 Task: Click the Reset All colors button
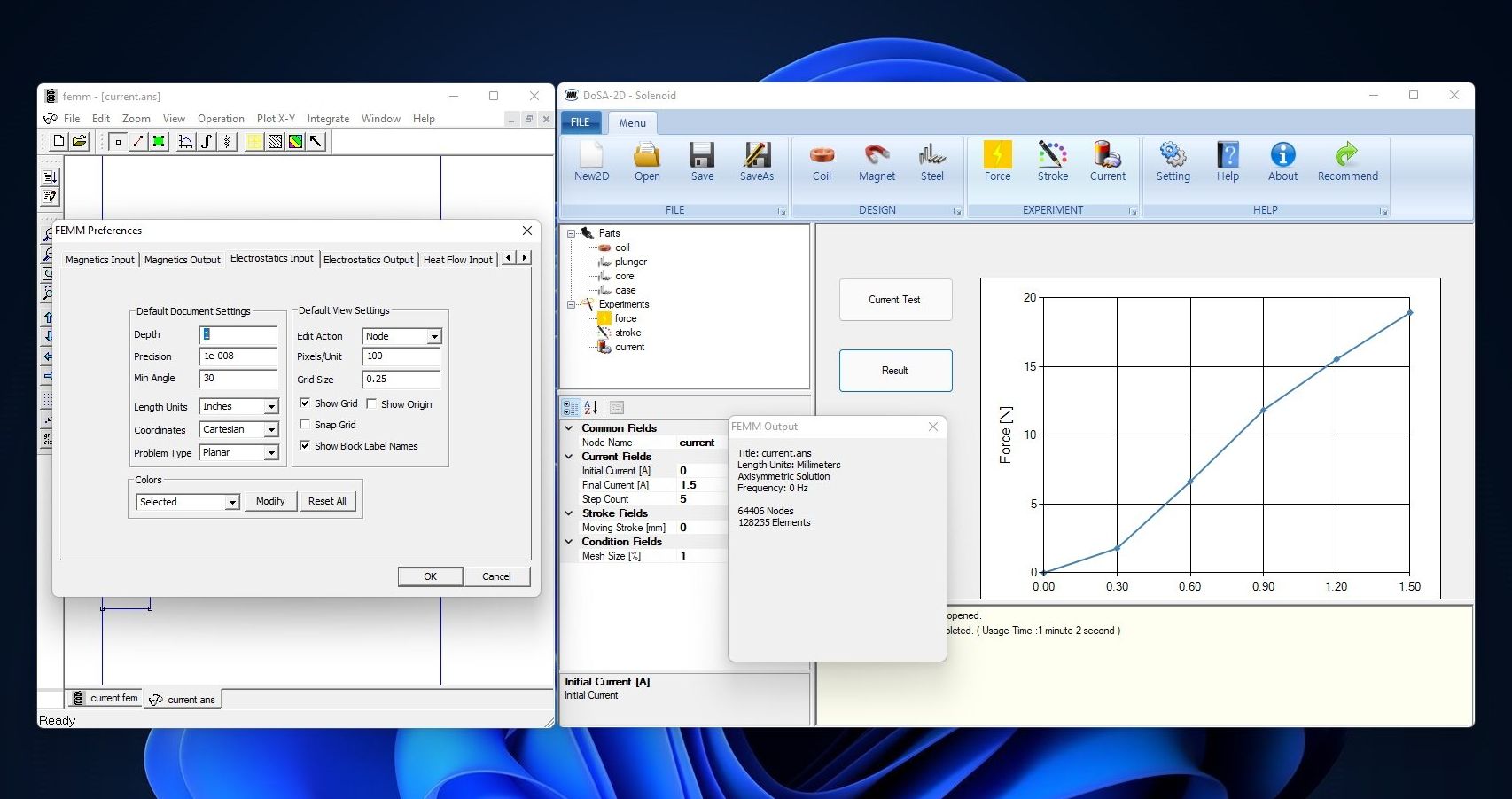327,501
